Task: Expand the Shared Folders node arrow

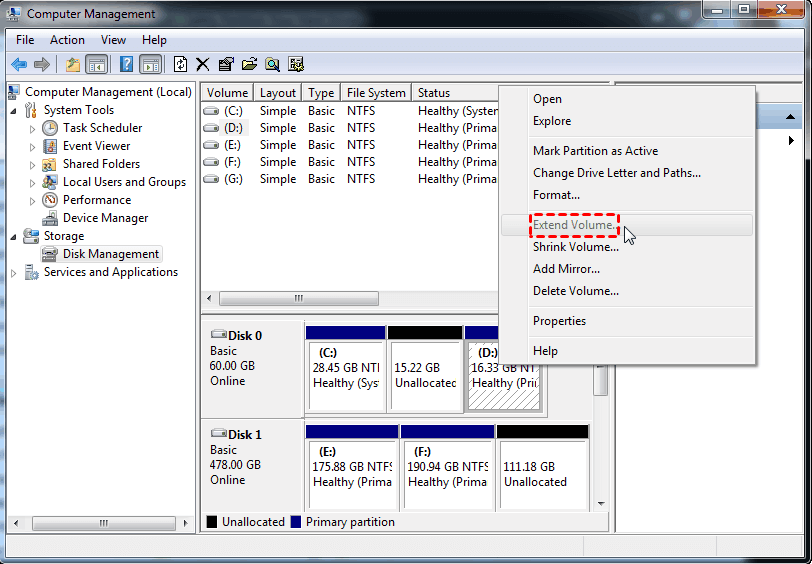Action: point(32,165)
